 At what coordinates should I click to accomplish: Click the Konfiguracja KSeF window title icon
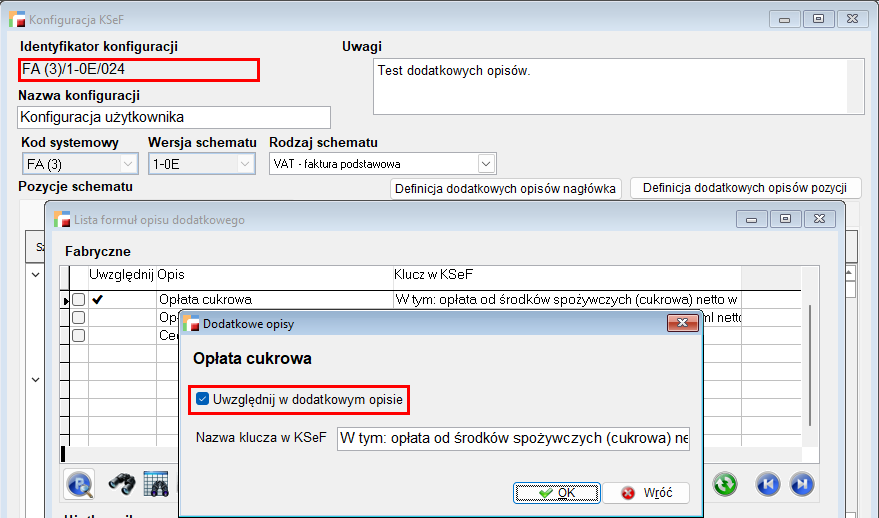click(x=17, y=19)
